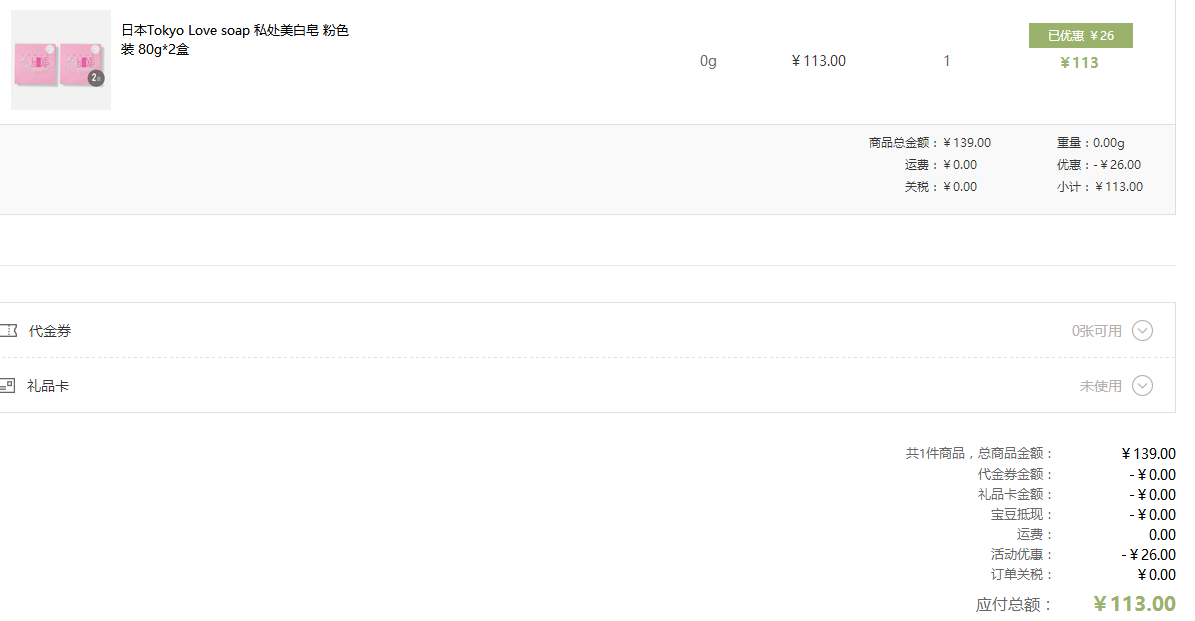Select the 代金券 voucher row label

(50, 331)
